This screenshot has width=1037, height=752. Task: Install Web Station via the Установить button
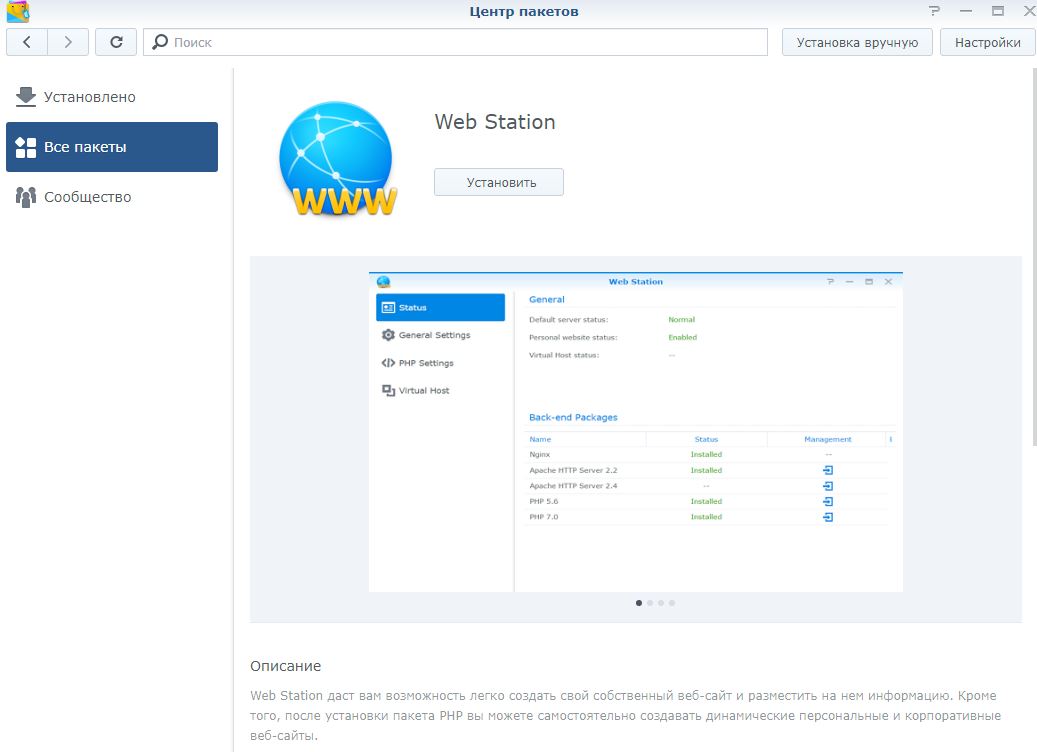[498, 182]
